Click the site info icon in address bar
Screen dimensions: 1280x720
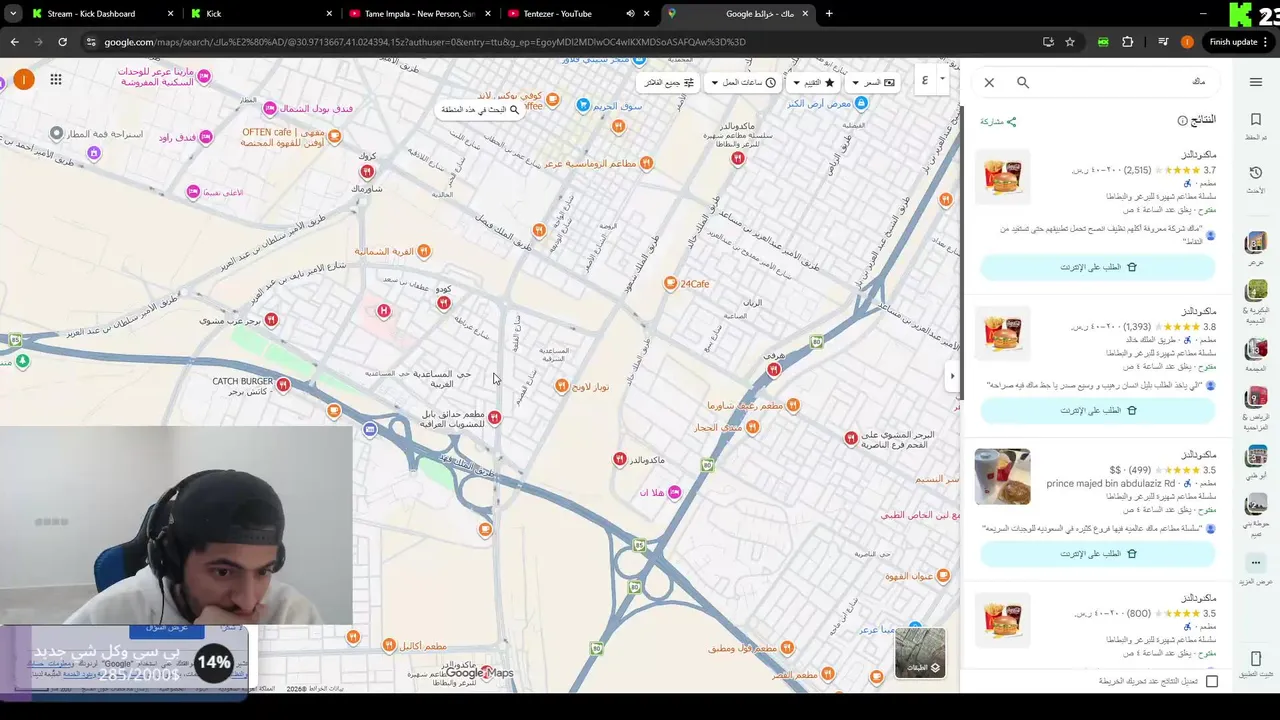91,42
